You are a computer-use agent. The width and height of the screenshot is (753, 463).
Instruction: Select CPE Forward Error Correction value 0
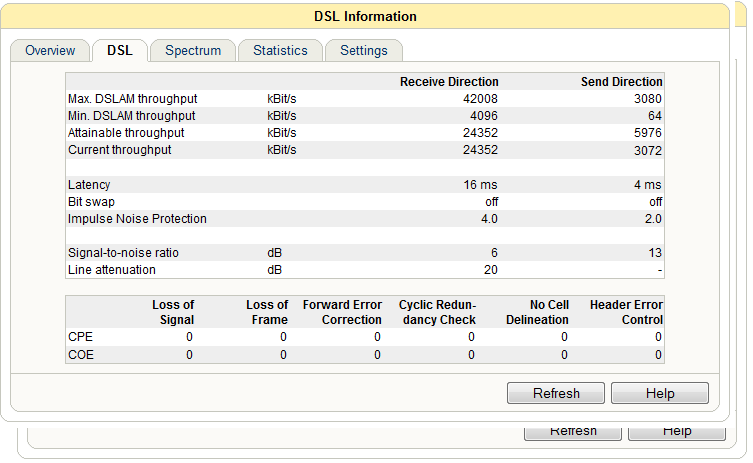pyautogui.click(x=377, y=337)
